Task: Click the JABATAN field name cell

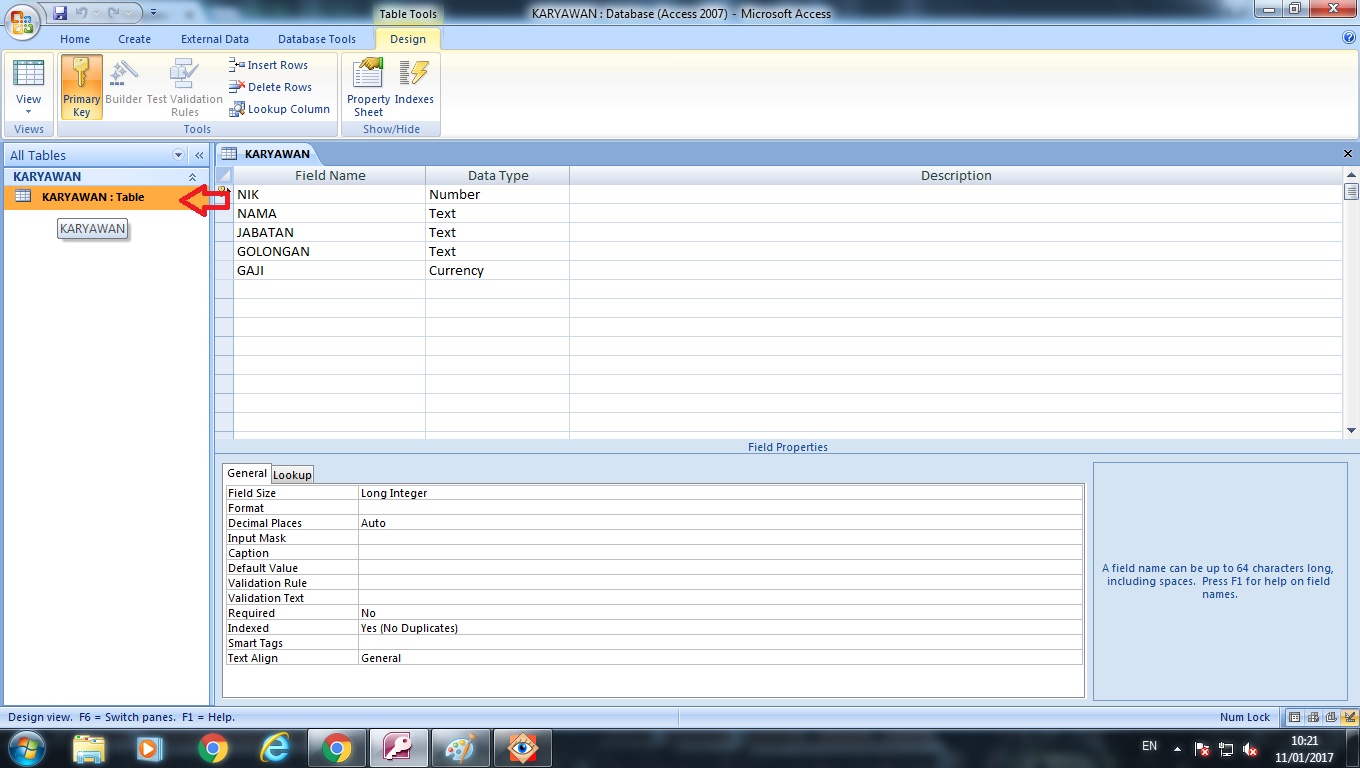Action: tap(330, 232)
